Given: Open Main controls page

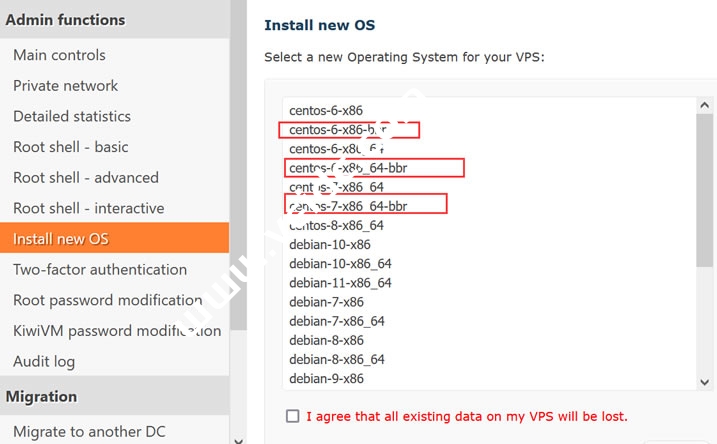Looking at the screenshot, I should 59,55.
